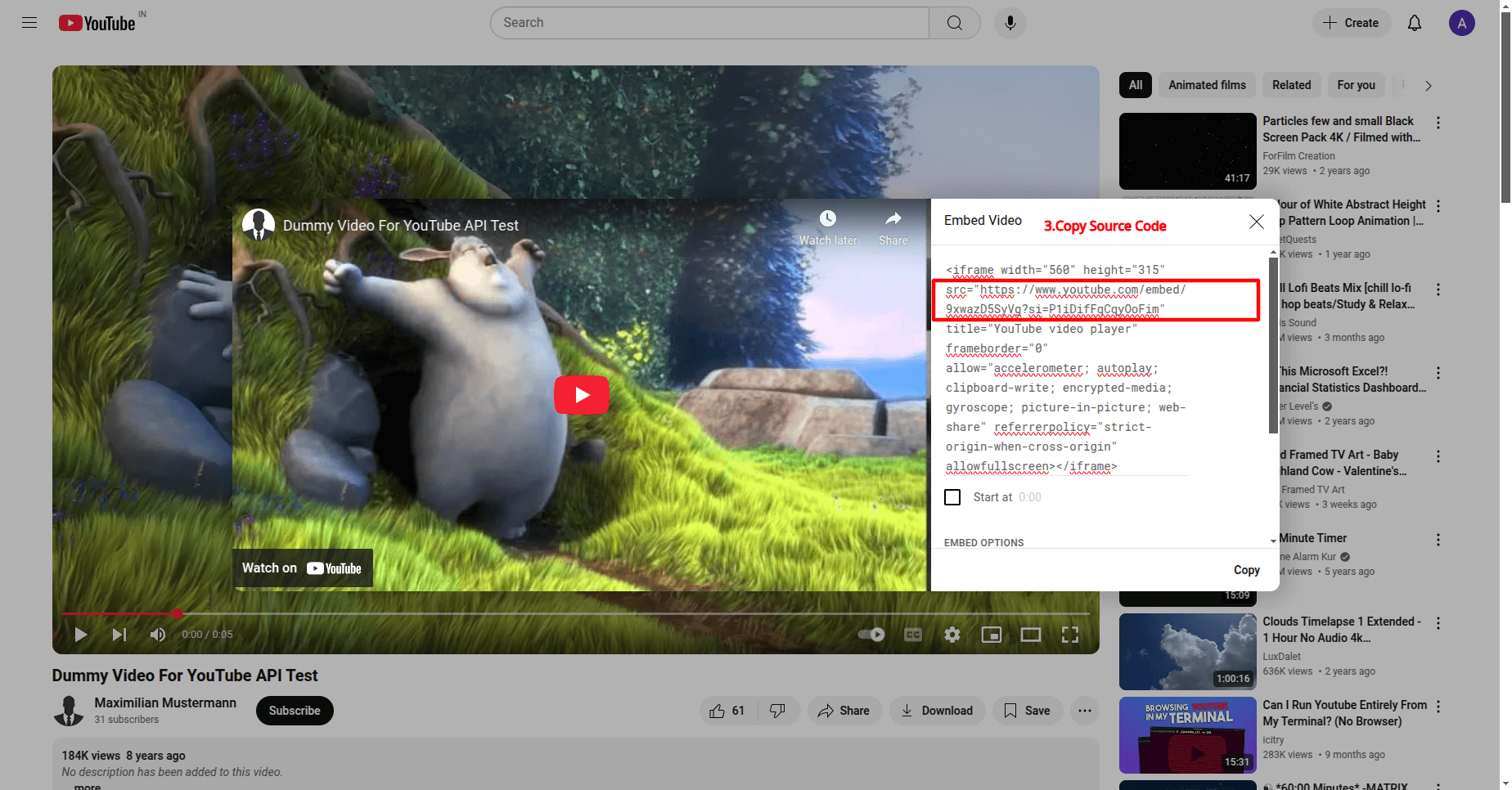Dislike the video with thumbs down
This screenshot has width=1512, height=790.
coord(777,711)
